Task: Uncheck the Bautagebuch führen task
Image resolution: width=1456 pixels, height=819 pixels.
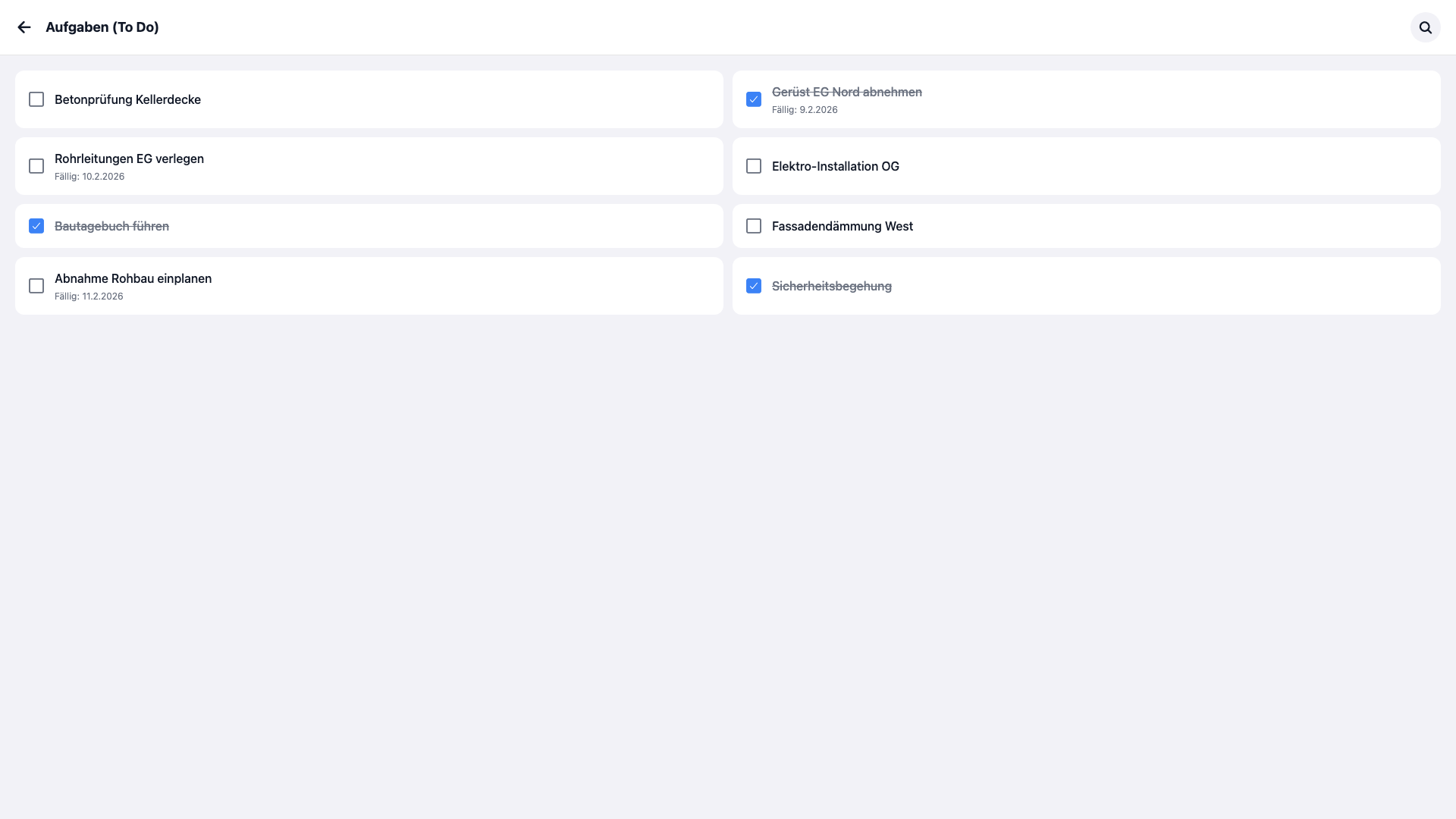Action: (x=36, y=225)
